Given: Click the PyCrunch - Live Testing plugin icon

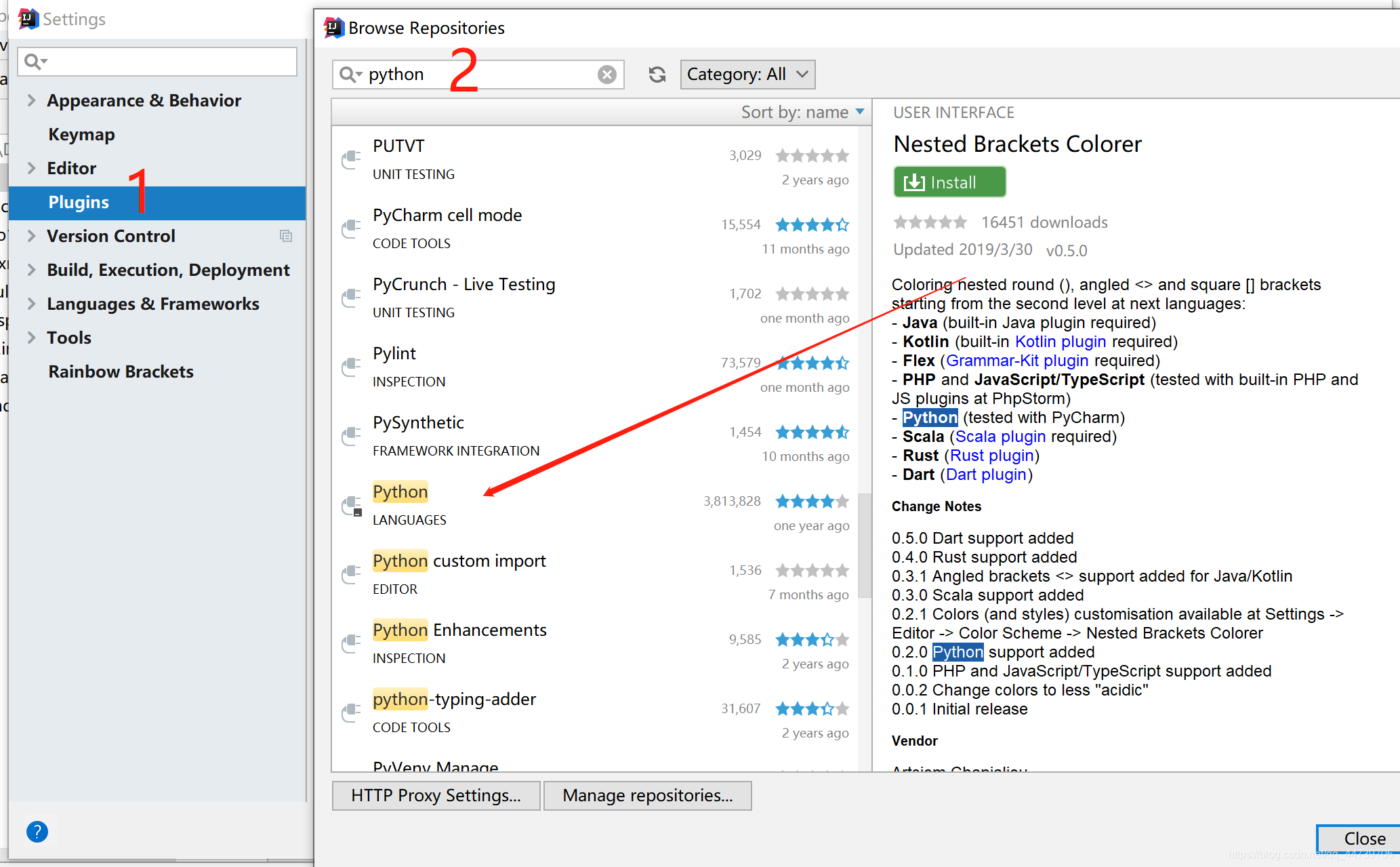Looking at the screenshot, I should tap(351, 298).
